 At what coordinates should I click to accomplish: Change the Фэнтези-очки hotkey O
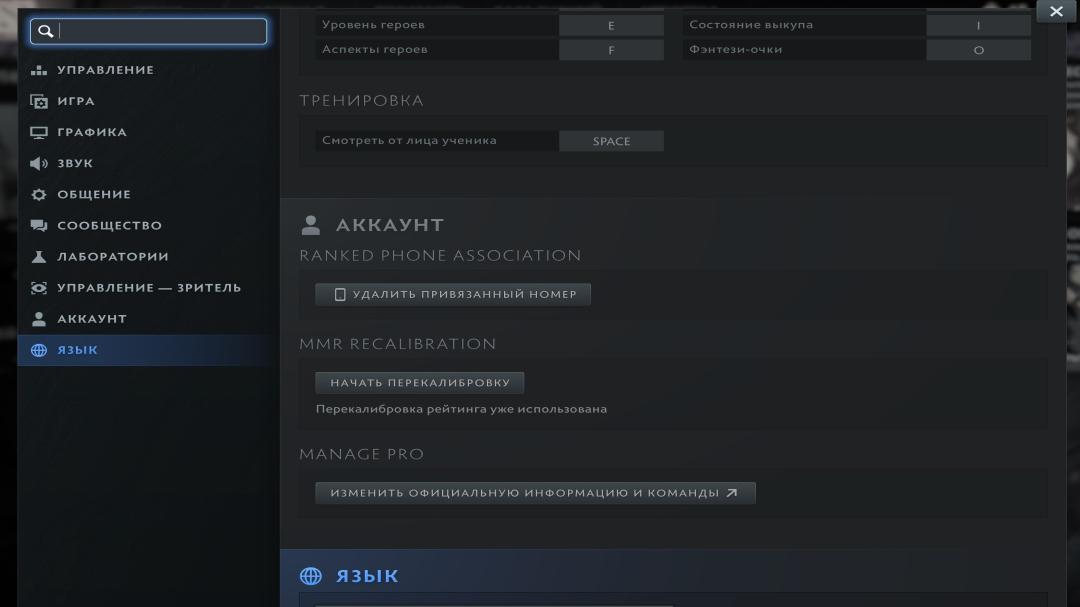pyautogui.click(x=978, y=50)
